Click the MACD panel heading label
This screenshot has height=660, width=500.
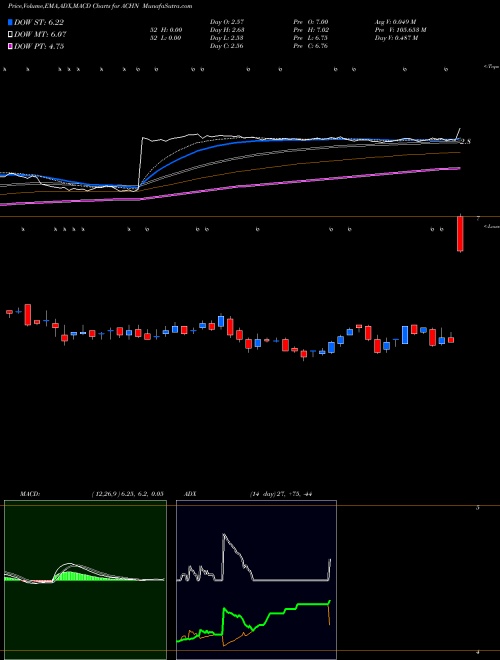tap(30, 494)
